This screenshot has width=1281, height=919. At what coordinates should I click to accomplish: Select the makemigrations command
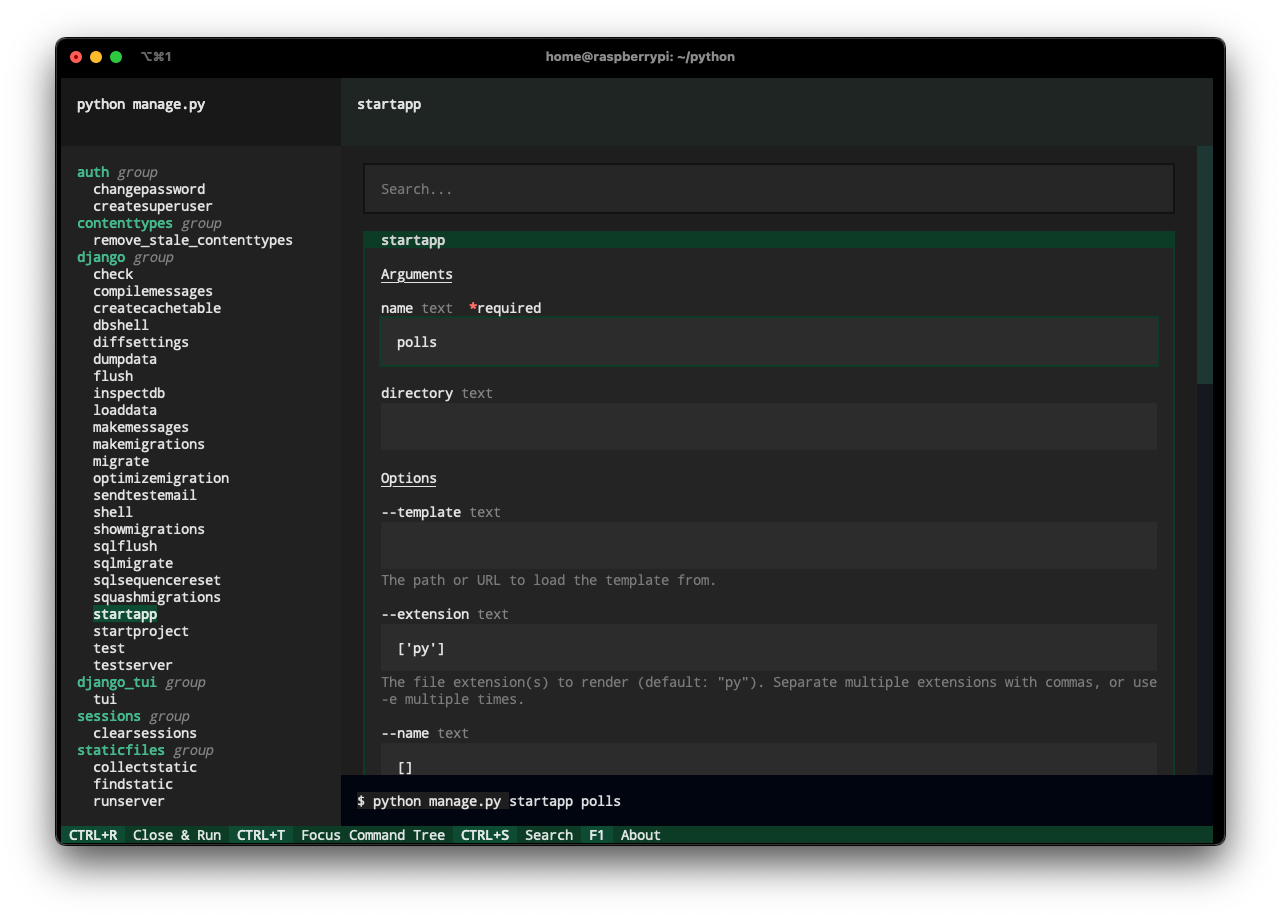click(x=149, y=444)
